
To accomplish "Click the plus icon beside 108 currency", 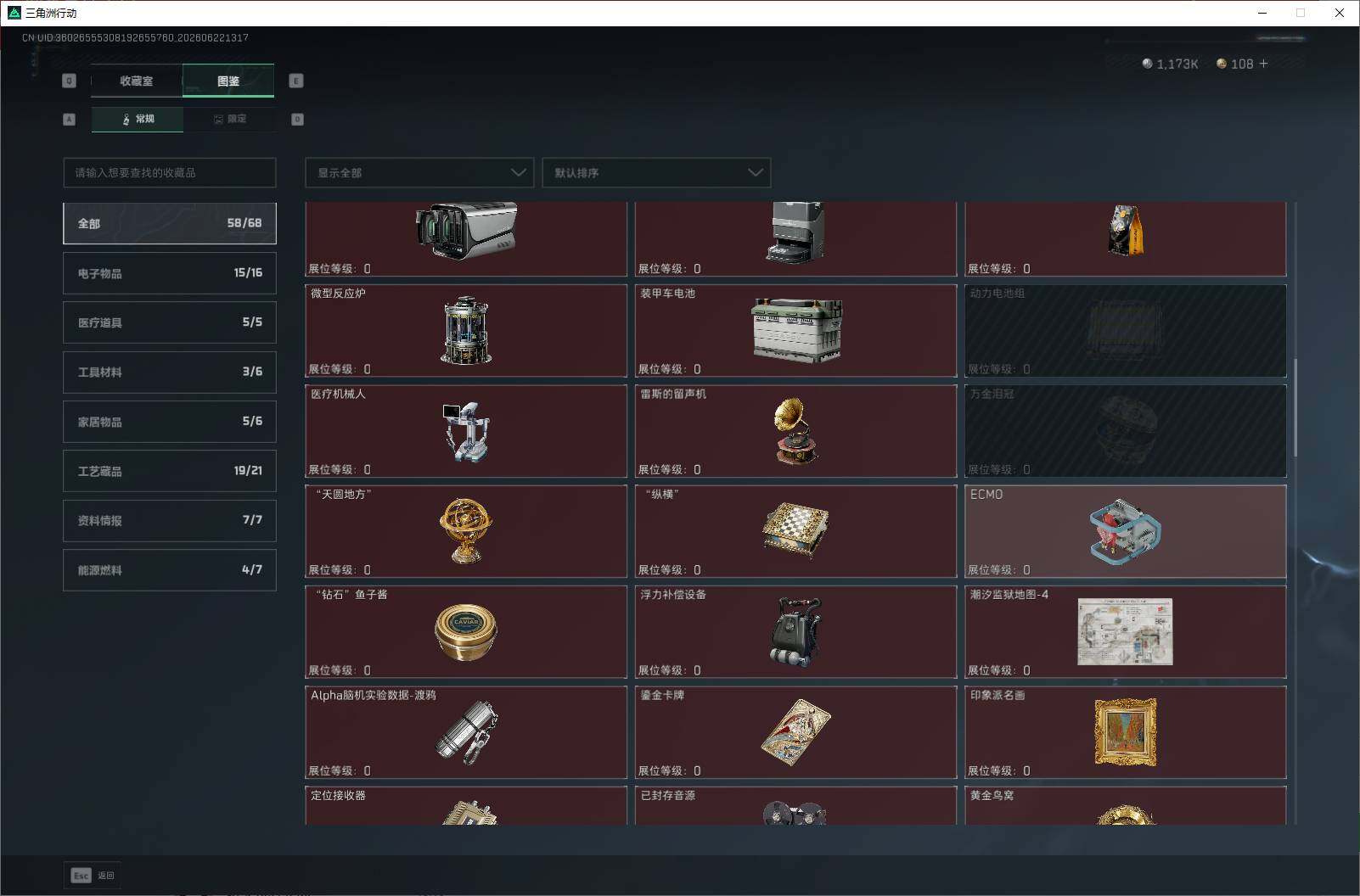I will [1263, 64].
